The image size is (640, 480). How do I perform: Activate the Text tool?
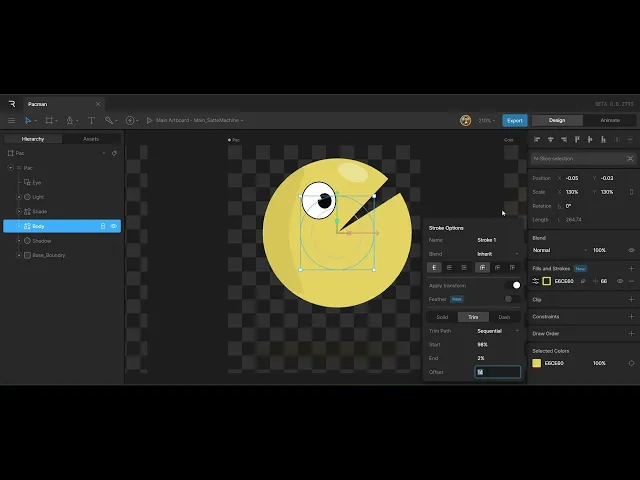[91, 120]
